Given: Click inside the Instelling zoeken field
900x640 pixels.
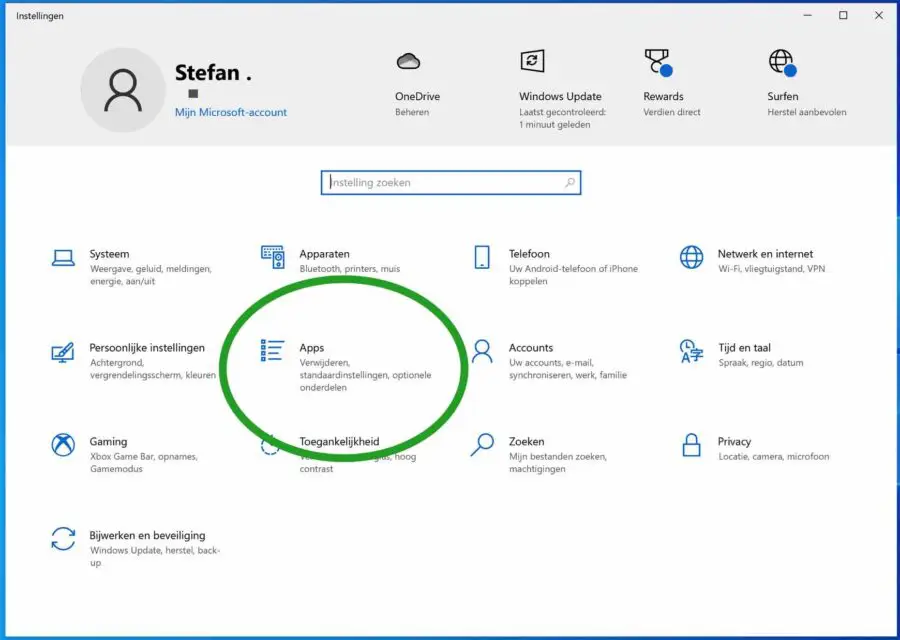Looking at the screenshot, I should 451,183.
